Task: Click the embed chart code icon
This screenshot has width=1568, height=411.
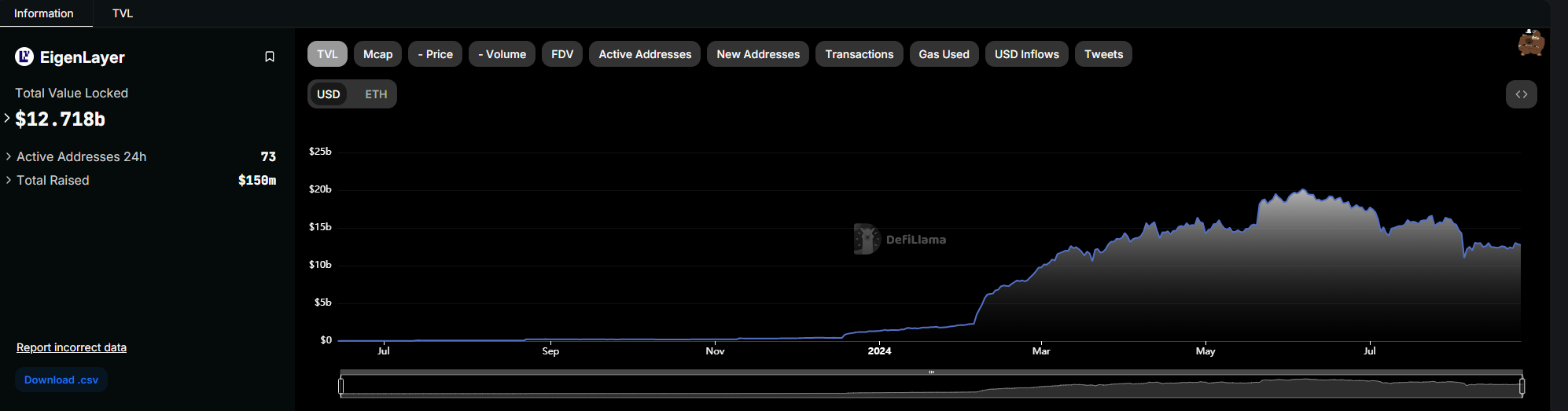Action: (x=1521, y=94)
